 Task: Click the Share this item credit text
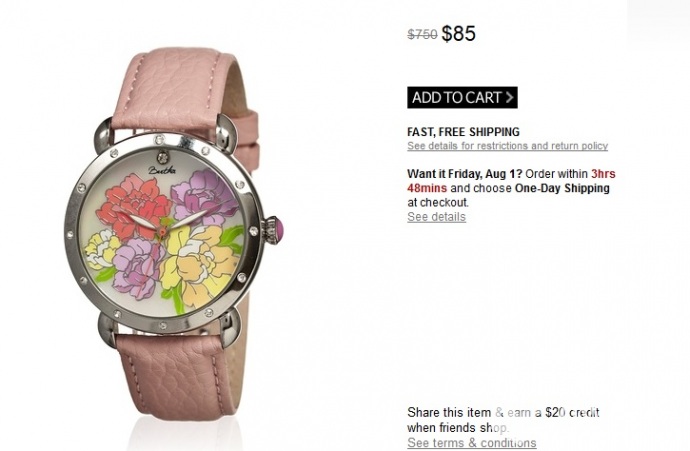point(503,420)
